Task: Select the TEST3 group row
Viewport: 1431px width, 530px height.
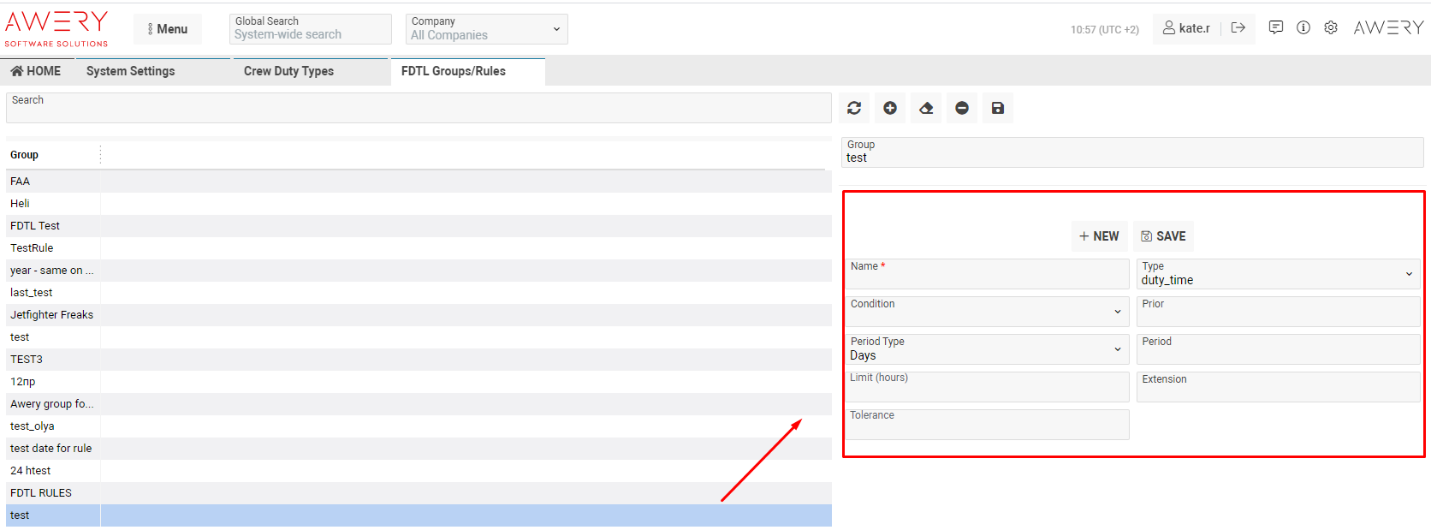Action: pyautogui.click(x=418, y=359)
